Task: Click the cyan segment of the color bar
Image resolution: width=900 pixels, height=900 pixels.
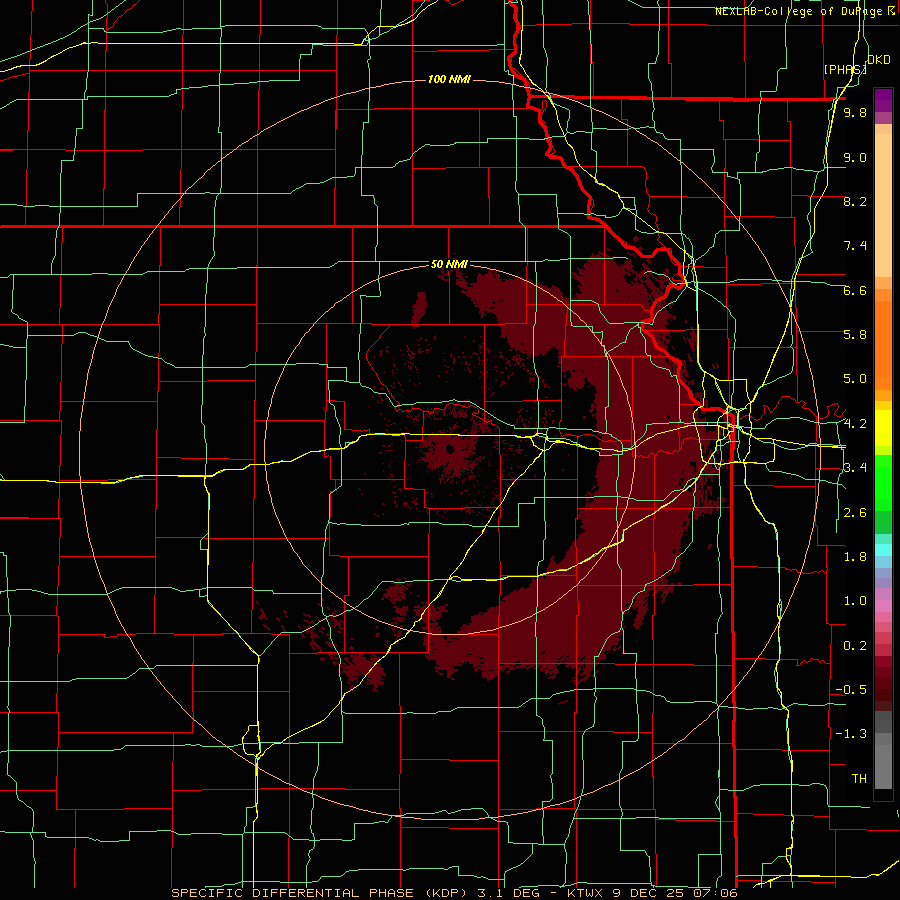Action: 883,550
